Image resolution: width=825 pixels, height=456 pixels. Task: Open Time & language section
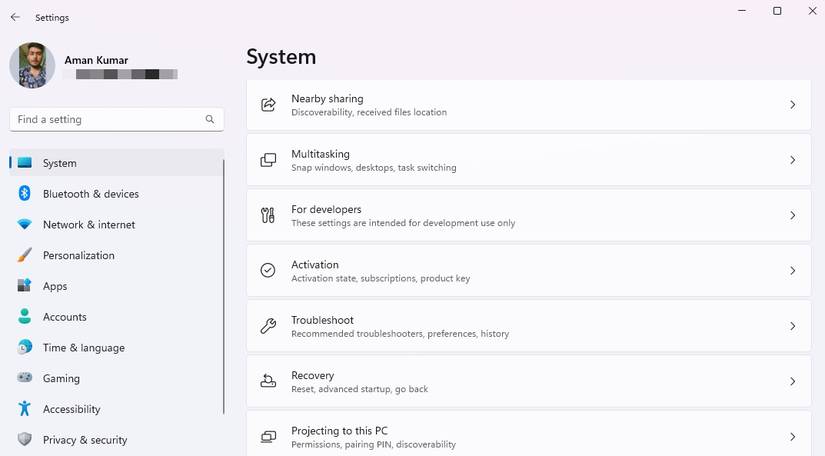point(83,348)
